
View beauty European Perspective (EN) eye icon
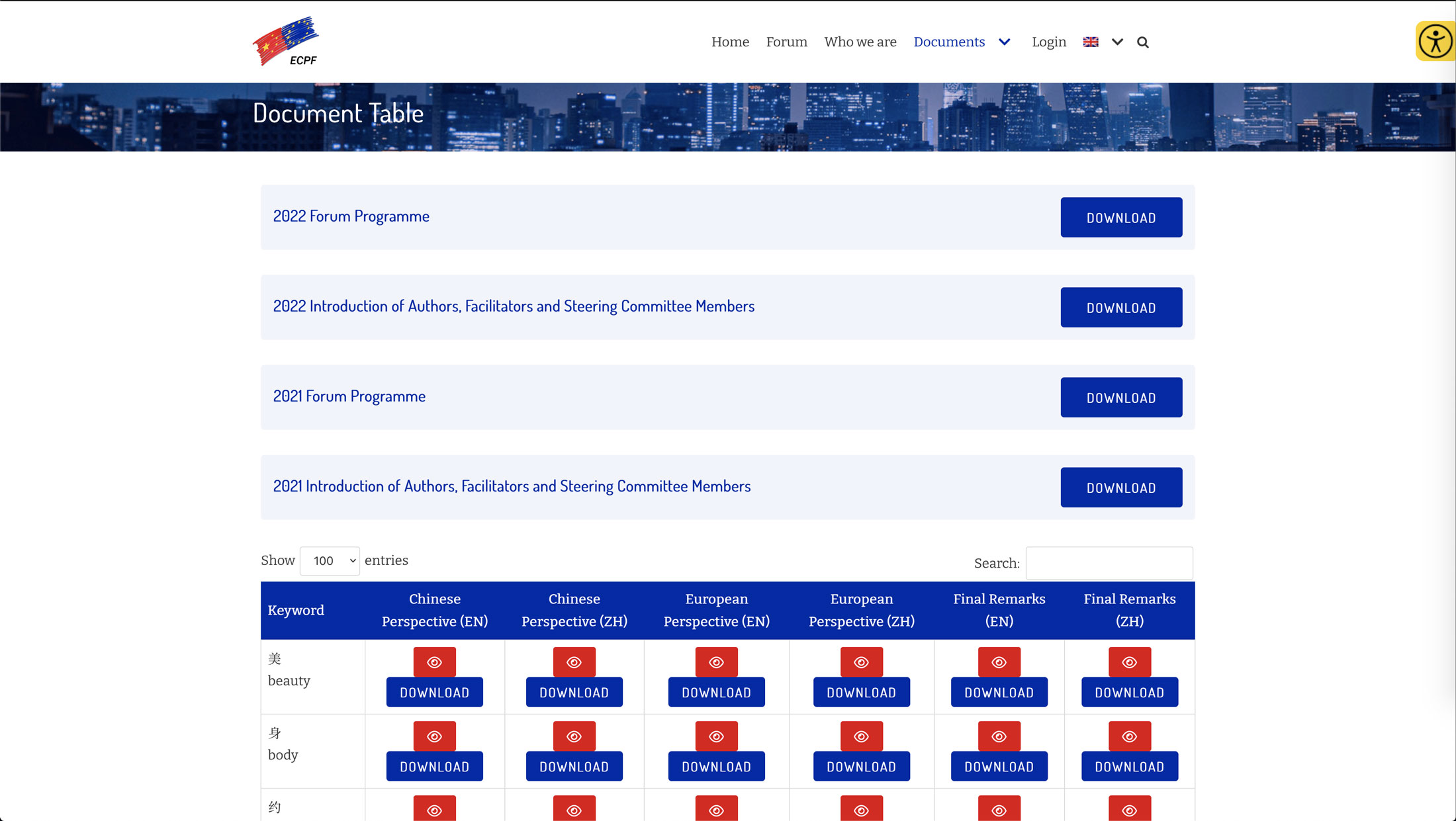(717, 662)
